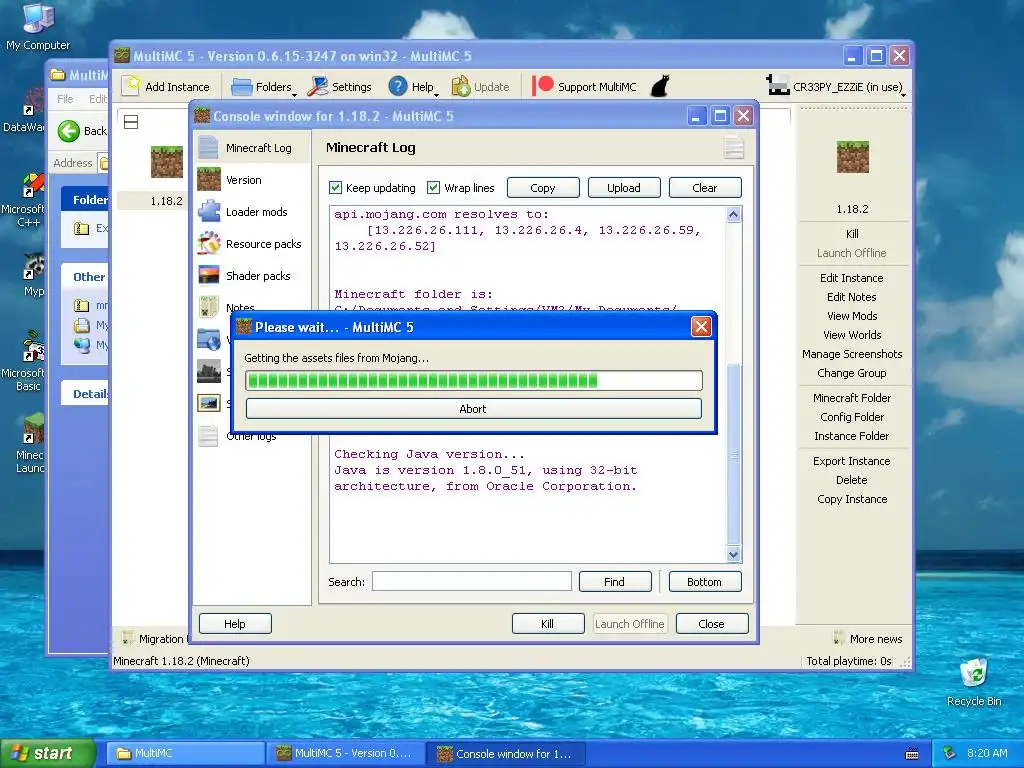The image size is (1024, 768).
Task: Open the Folders dropdown in MultiMC toolbar
Action: pos(263,87)
